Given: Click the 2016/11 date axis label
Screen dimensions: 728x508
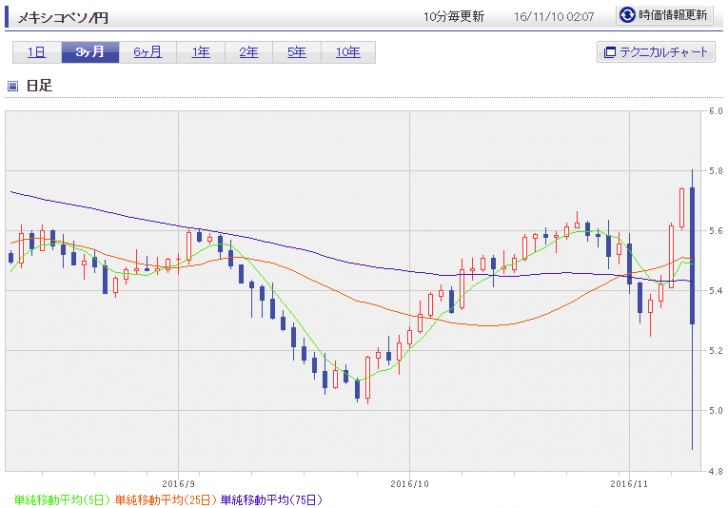Looking at the screenshot, I should (629, 481).
